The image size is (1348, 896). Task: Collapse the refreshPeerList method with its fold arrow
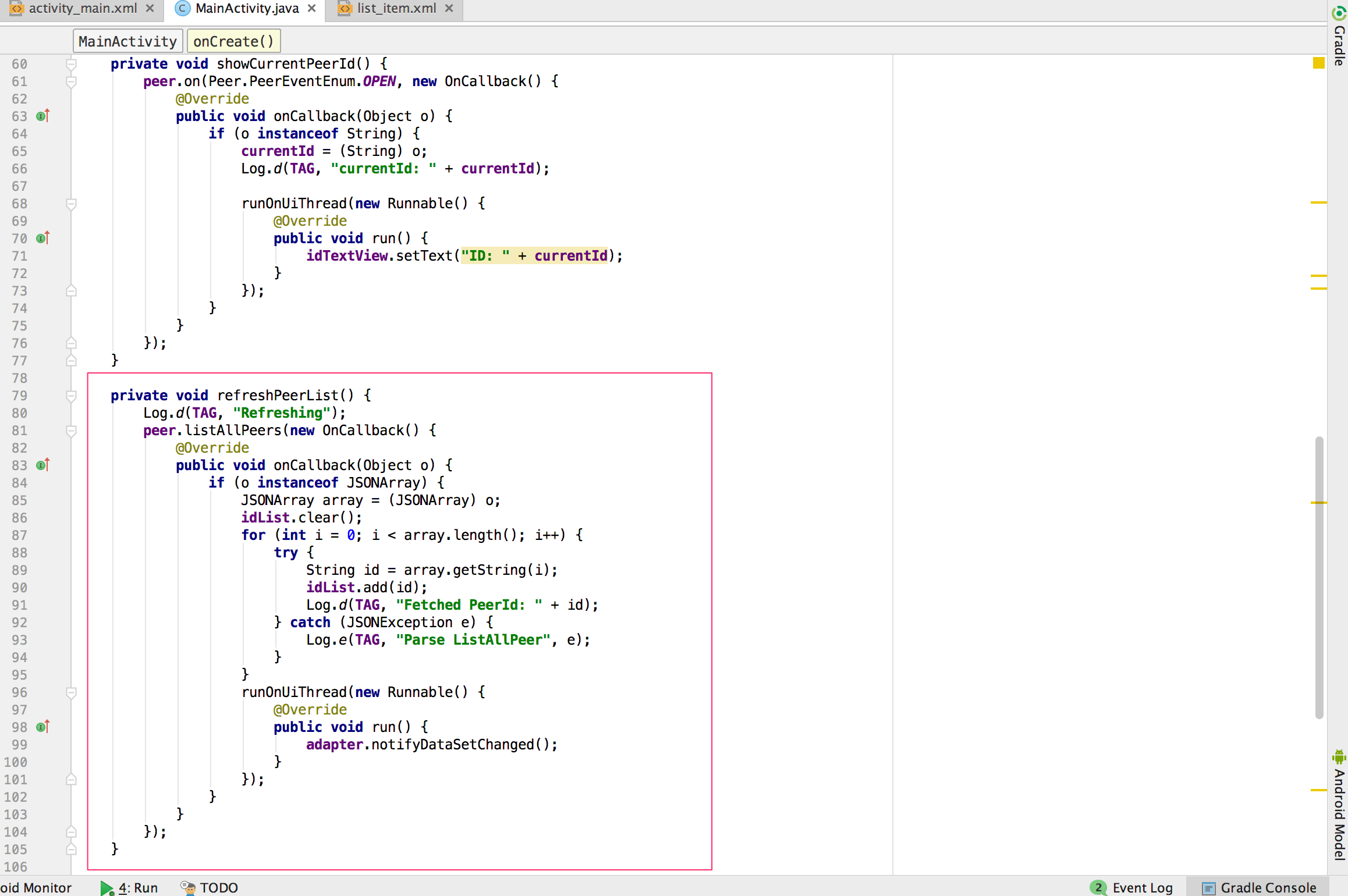tap(71, 396)
